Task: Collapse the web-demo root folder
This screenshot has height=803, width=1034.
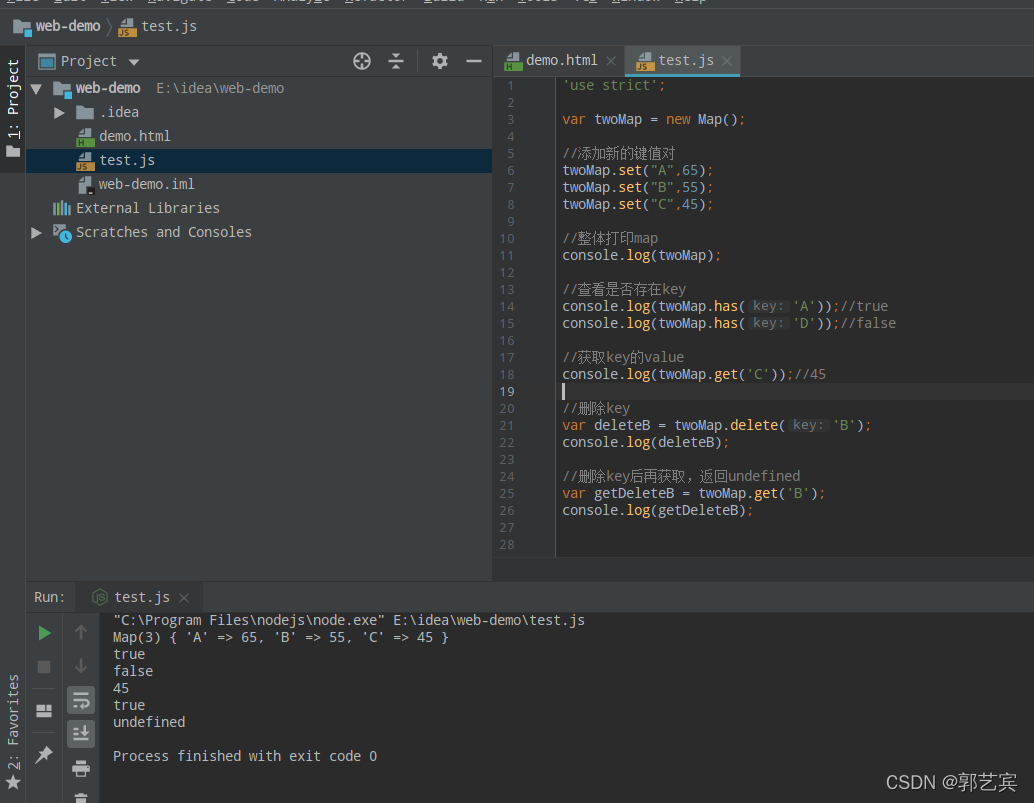Action: click(36, 88)
